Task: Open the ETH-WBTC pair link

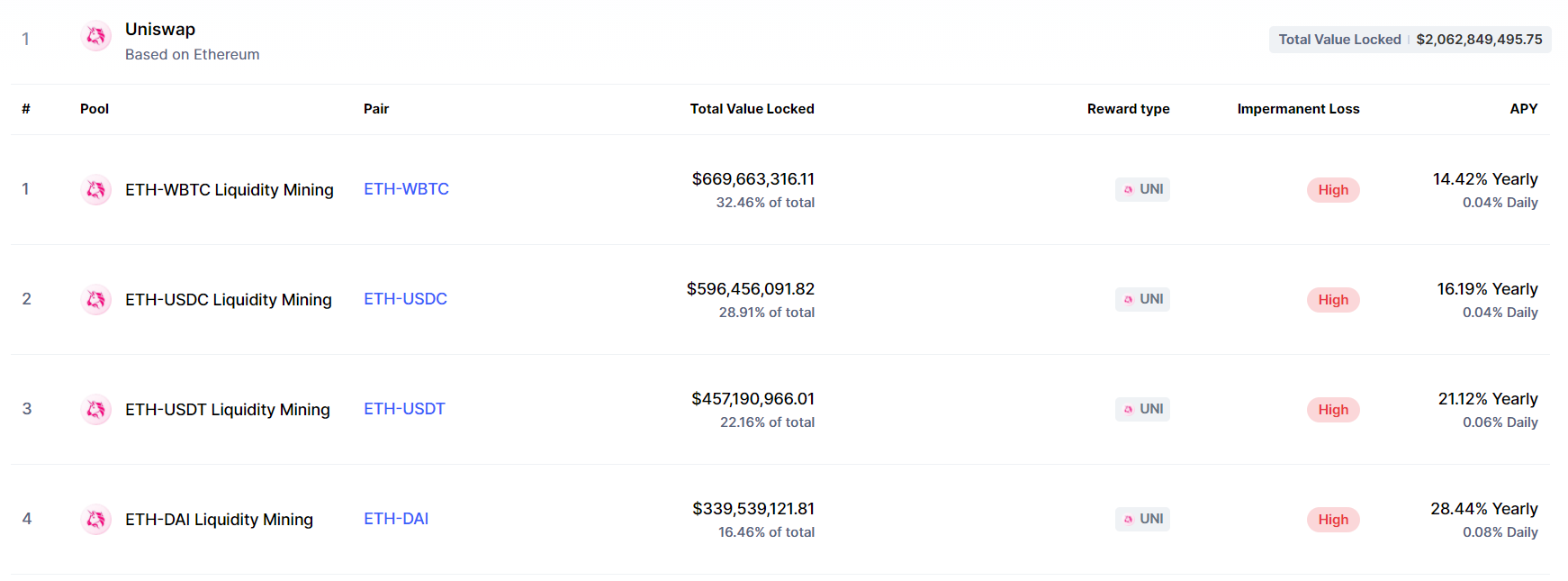Action: tap(406, 189)
